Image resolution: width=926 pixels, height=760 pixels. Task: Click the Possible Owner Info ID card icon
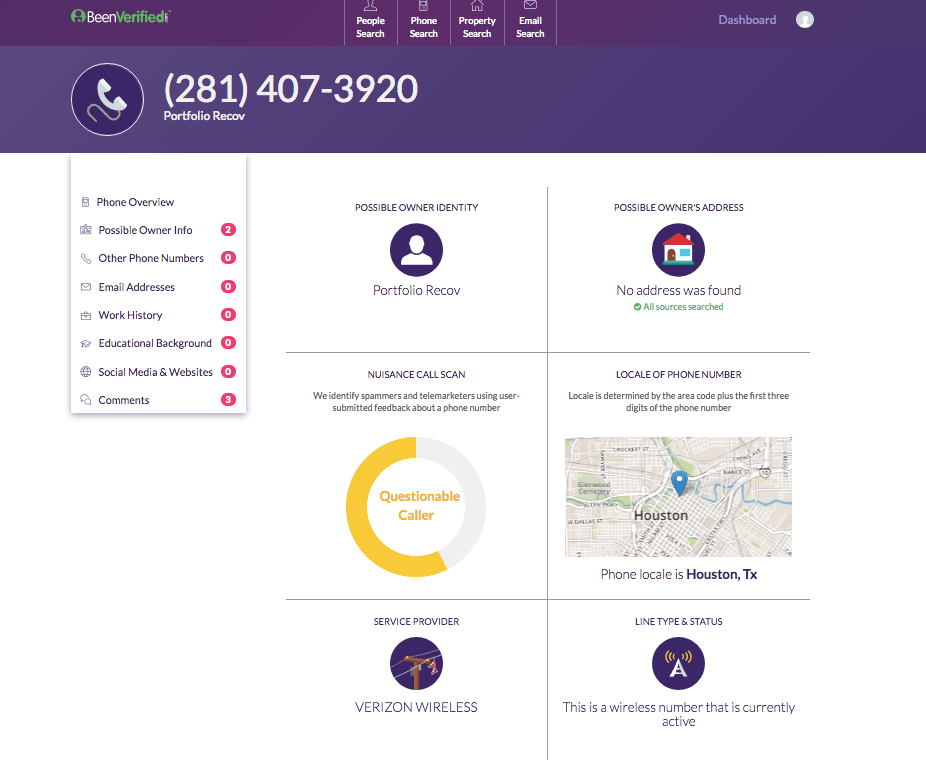pos(86,230)
